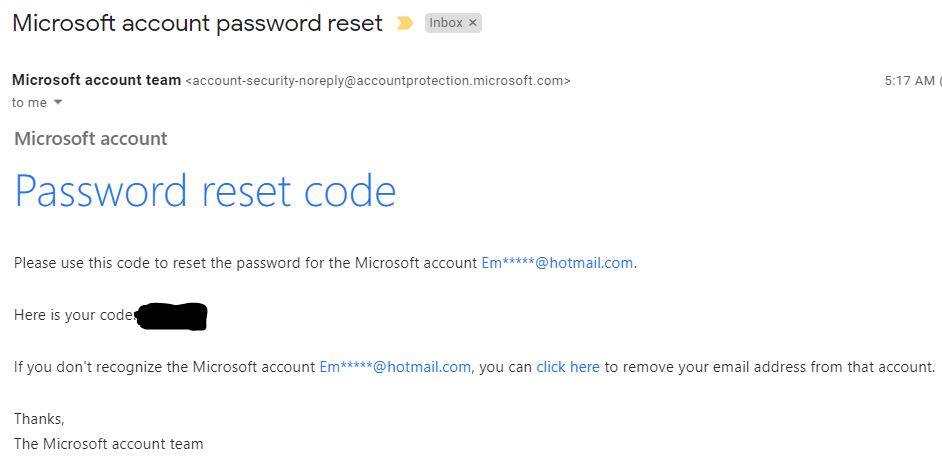Click the account-security-noreply sender email address

point(378,80)
